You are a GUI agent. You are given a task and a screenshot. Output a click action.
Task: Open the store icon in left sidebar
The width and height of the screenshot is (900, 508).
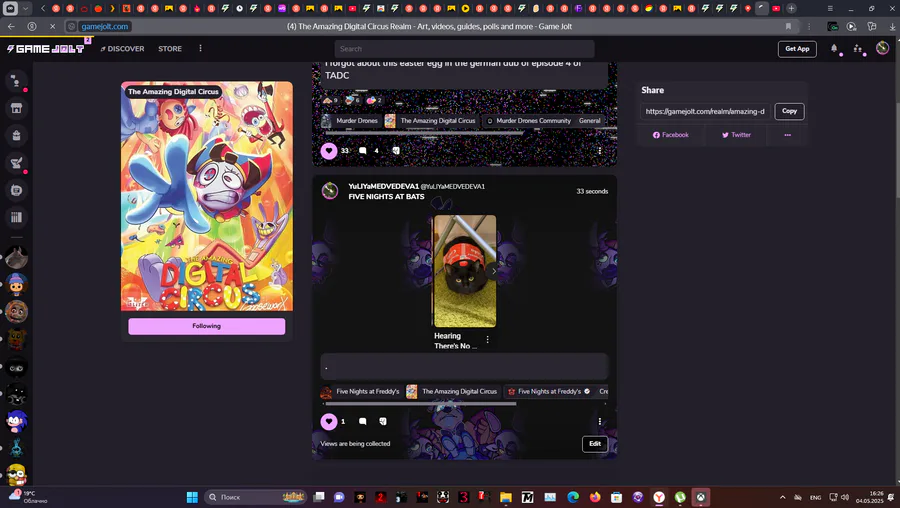pos(16,108)
